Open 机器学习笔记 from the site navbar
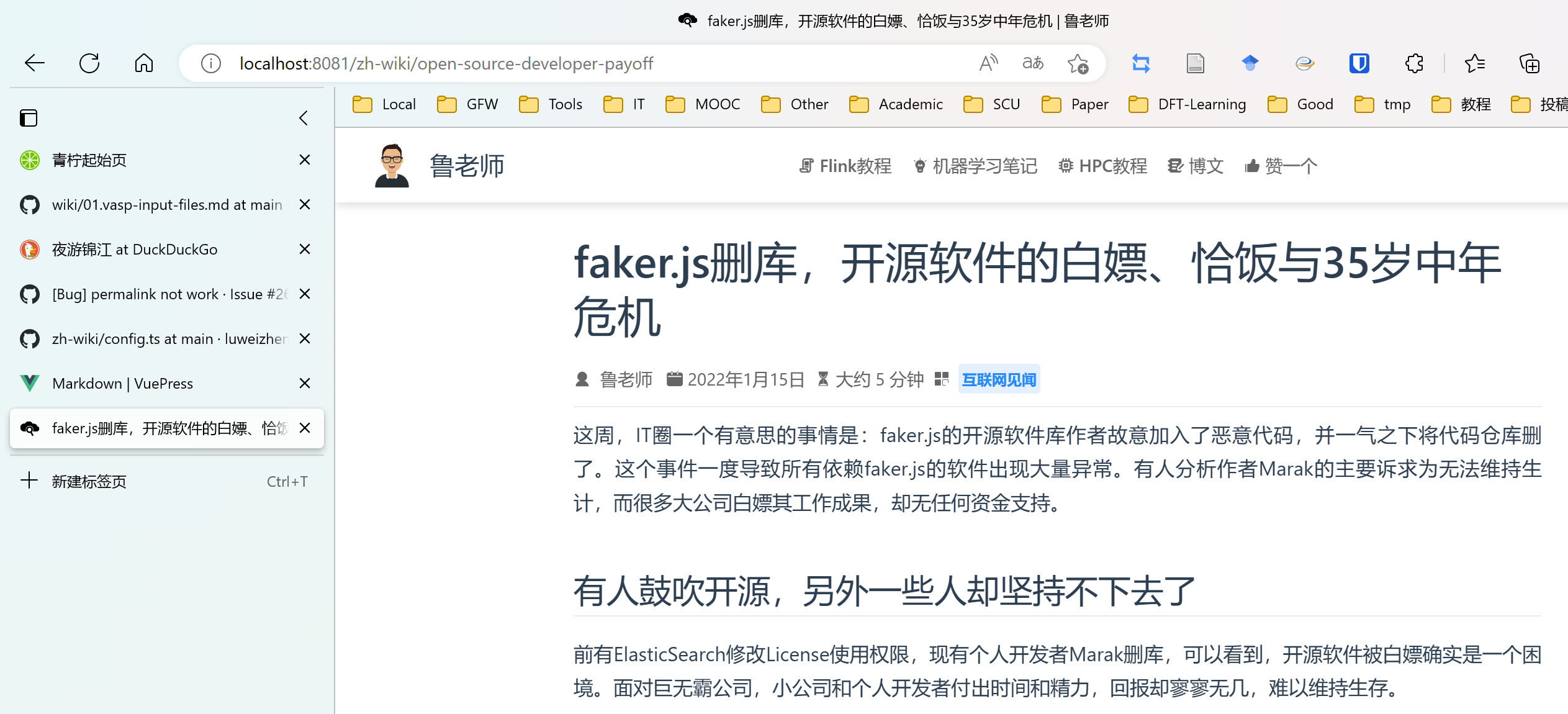Screen dimensions: 1568x714 (975, 165)
